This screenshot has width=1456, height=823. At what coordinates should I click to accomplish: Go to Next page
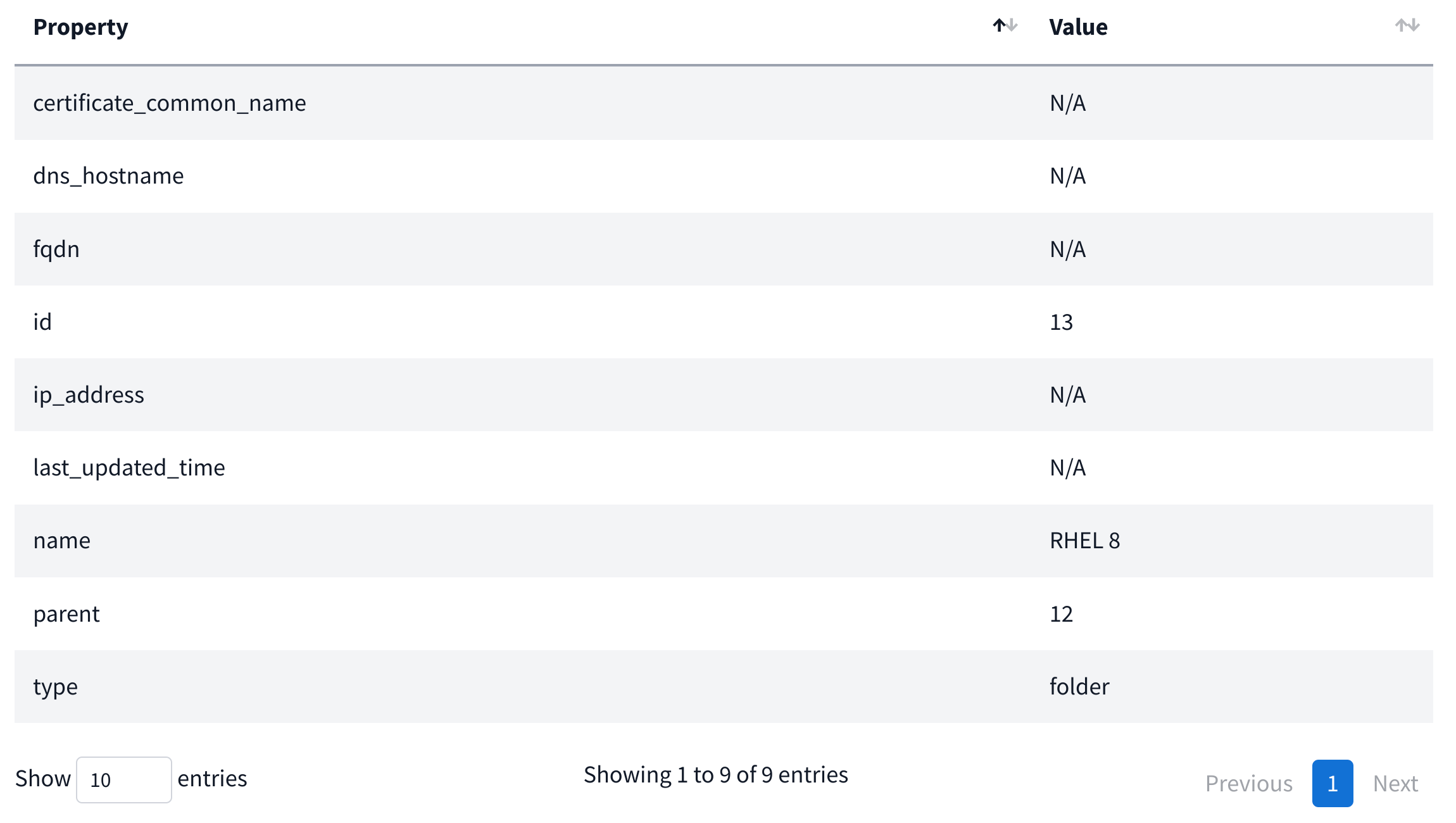1395,784
